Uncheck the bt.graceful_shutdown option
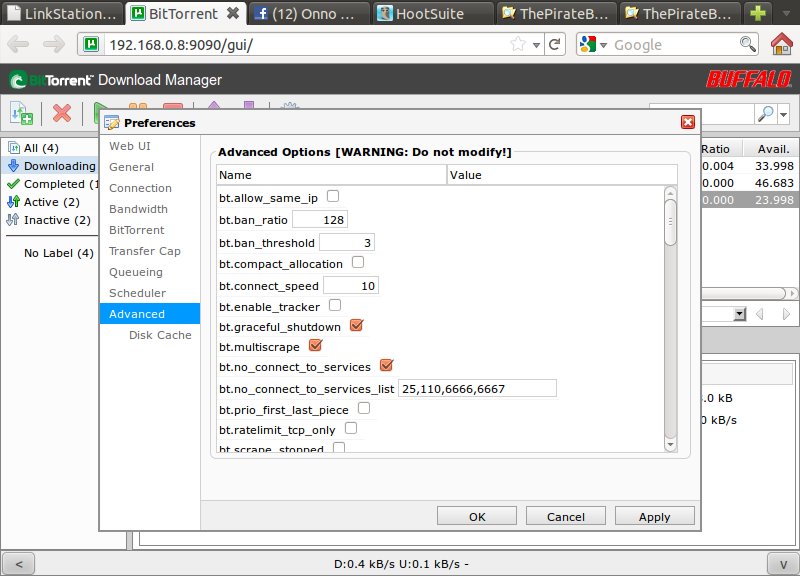This screenshot has height=576, width=800. pyautogui.click(x=356, y=325)
